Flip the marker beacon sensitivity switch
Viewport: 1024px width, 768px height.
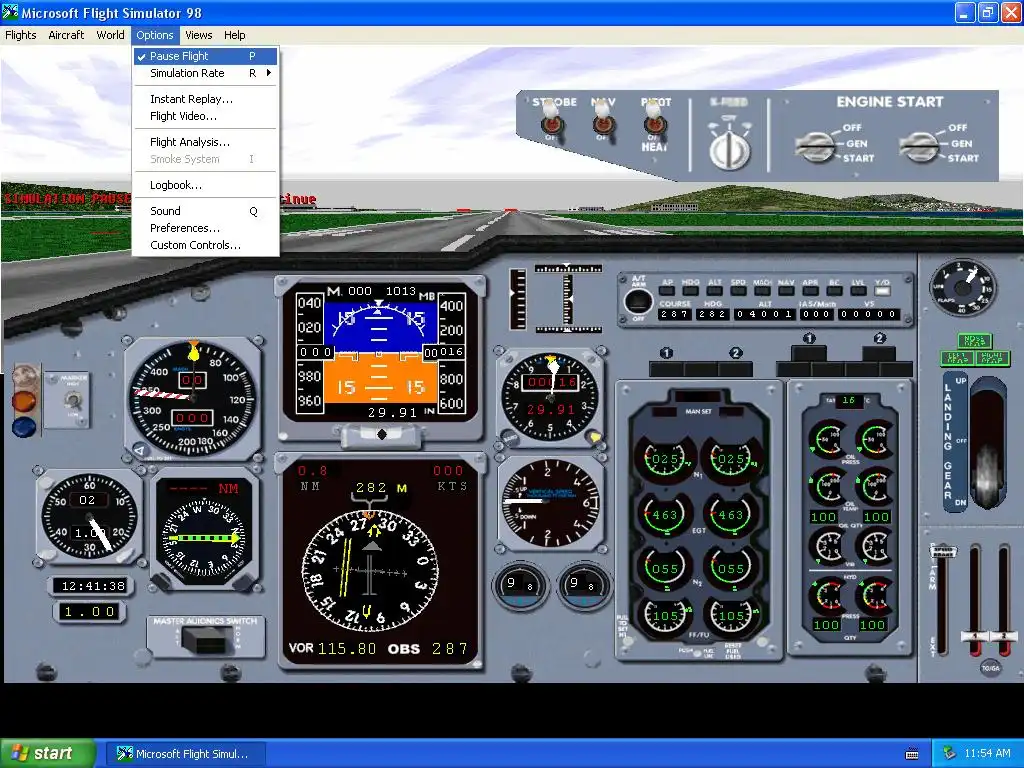coord(72,399)
